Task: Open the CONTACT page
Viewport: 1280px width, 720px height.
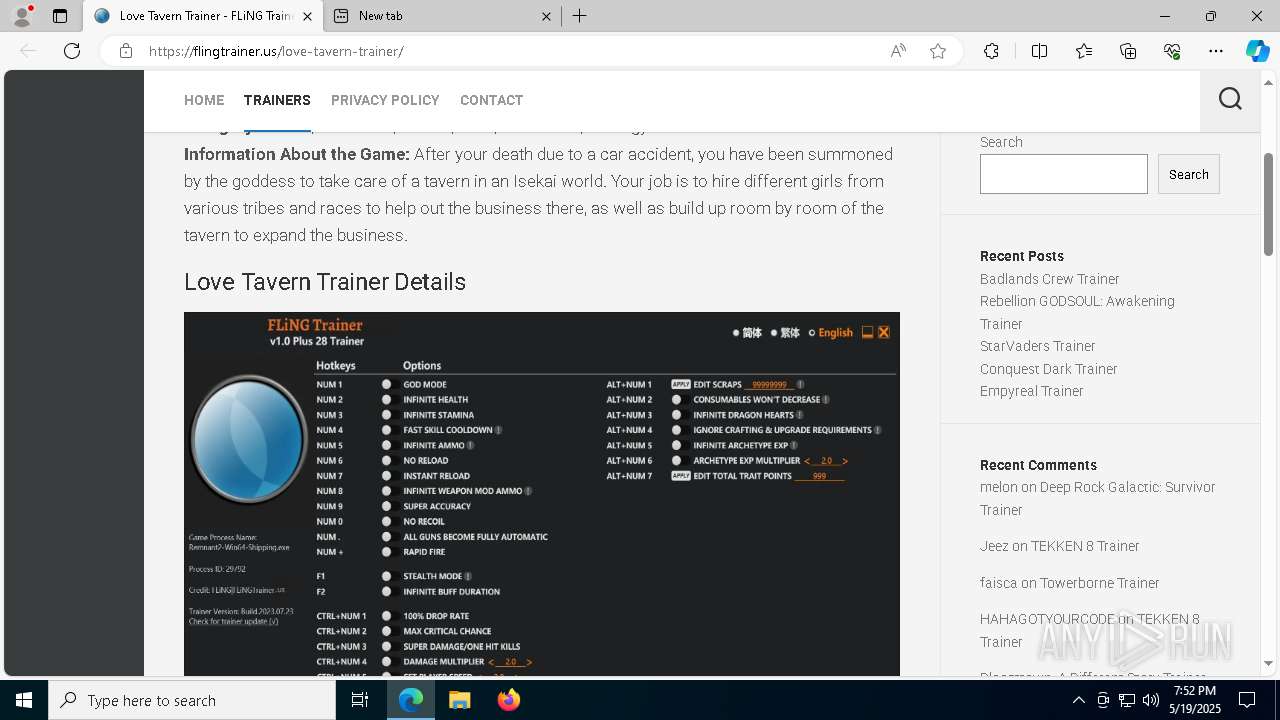Action: [x=491, y=100]
